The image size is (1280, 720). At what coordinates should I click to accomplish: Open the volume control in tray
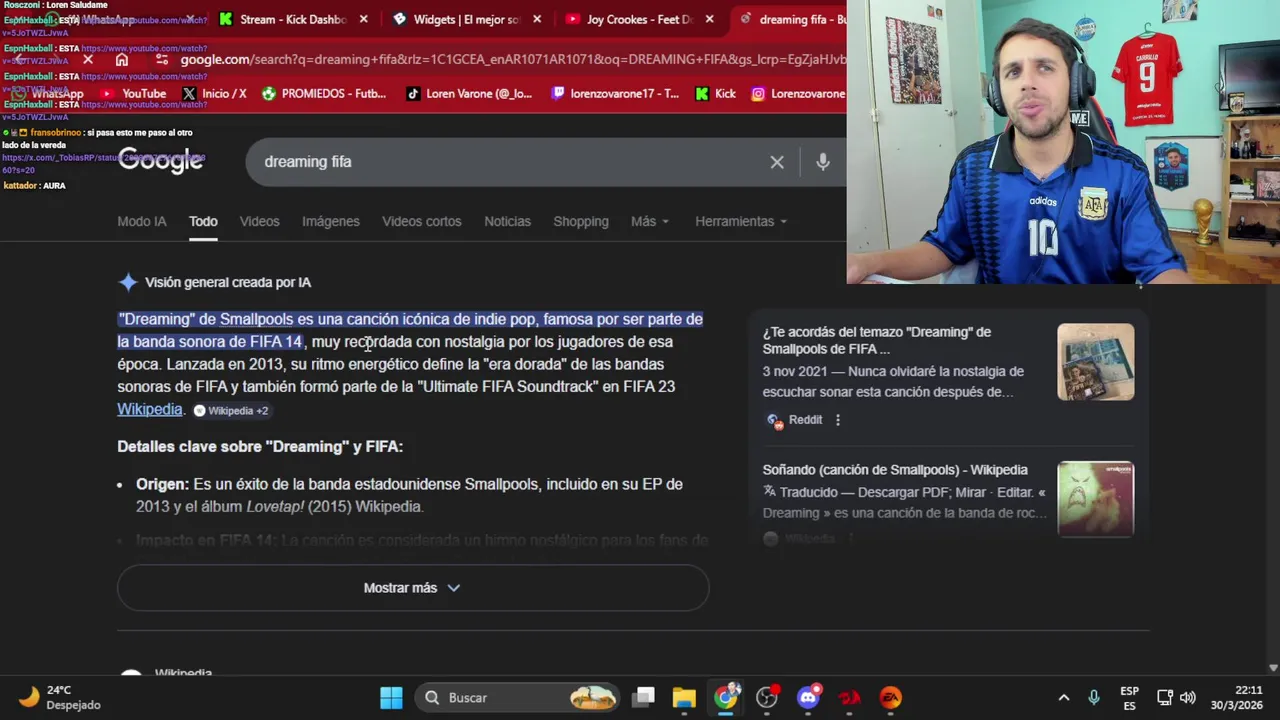coord(1188,698)
